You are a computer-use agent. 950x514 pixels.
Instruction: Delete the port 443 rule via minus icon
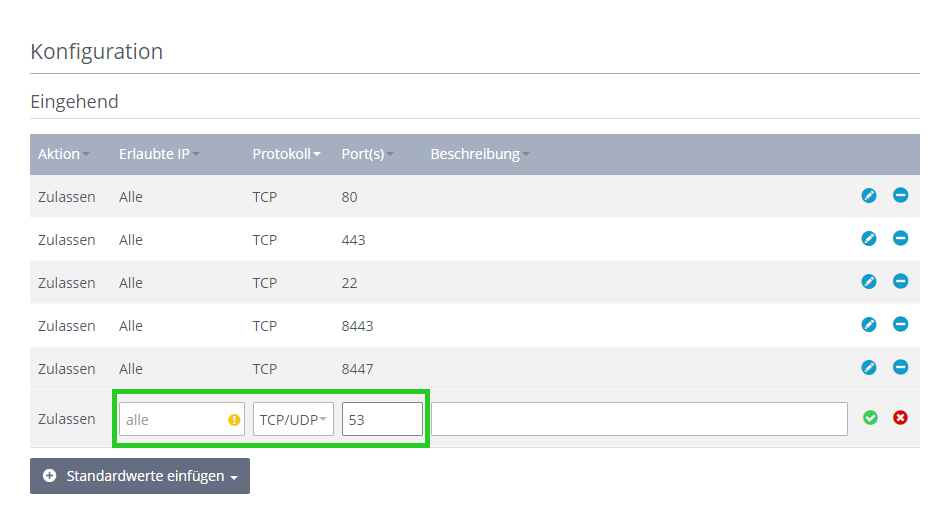(900, 238)
